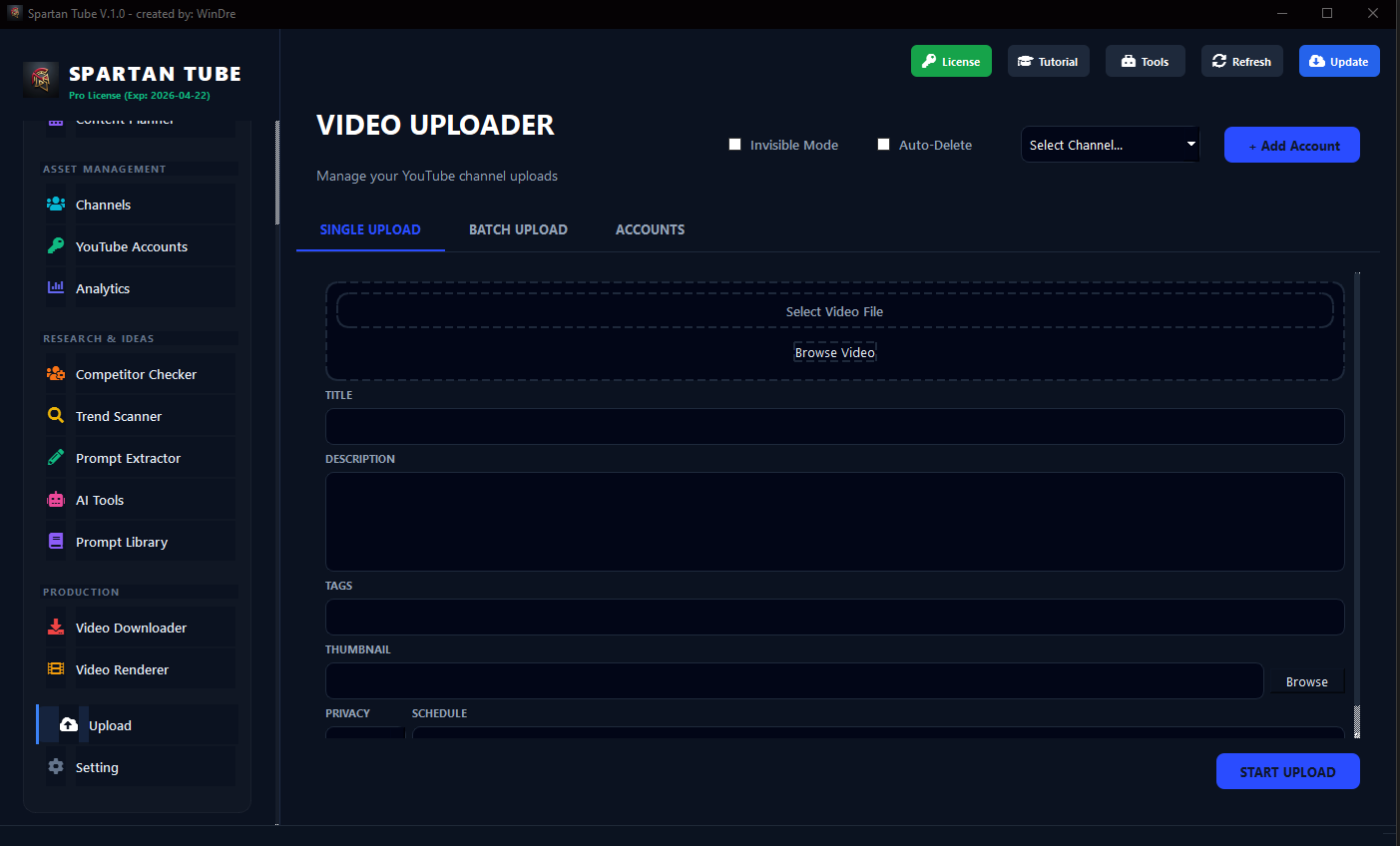Viewport: 1400px width, 846px height.
Task: Click the Video Downloader download icon
Action: coord(56,627)
